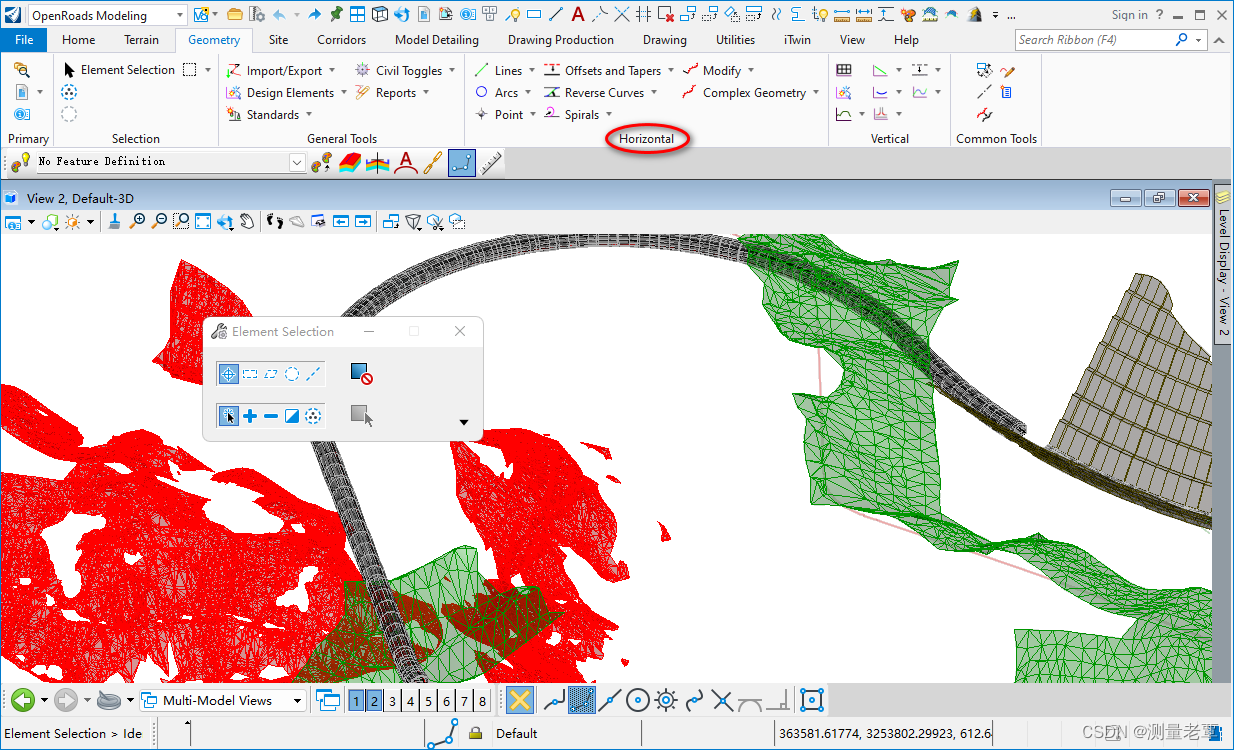Toggle view 4 button
Screen dimensions: 1234x750
click(411, 701)
